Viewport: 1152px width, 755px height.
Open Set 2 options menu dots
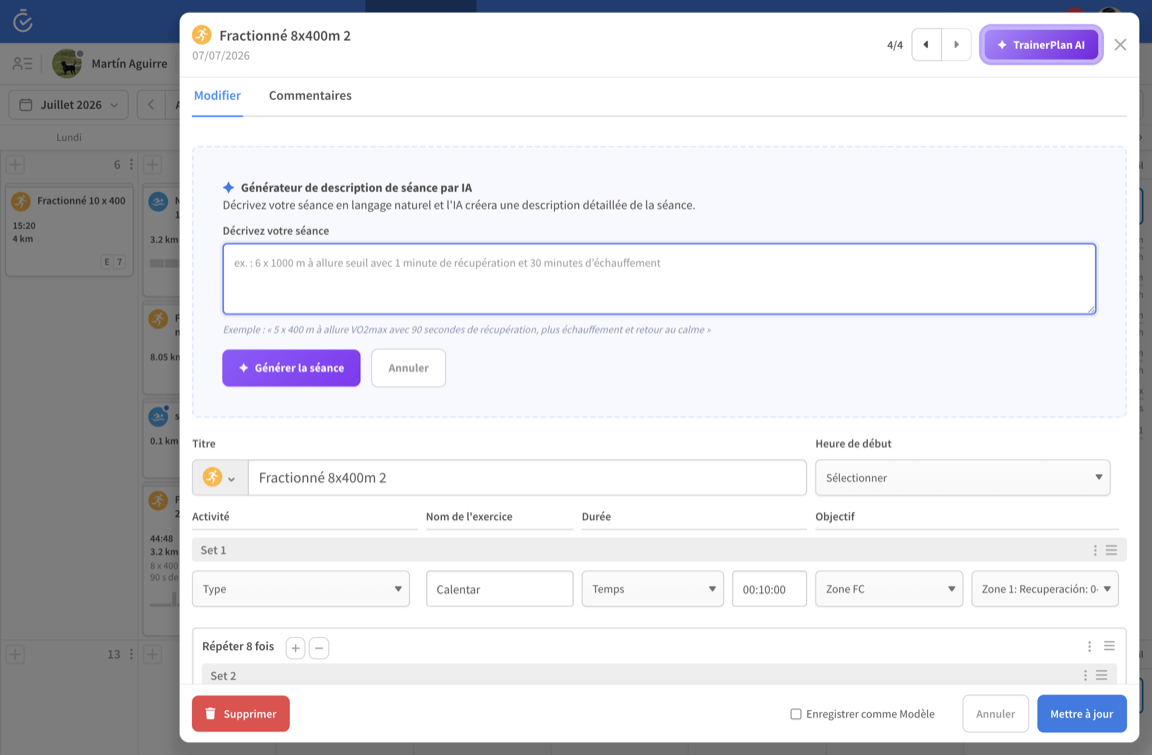click(x=1084, y=676)
